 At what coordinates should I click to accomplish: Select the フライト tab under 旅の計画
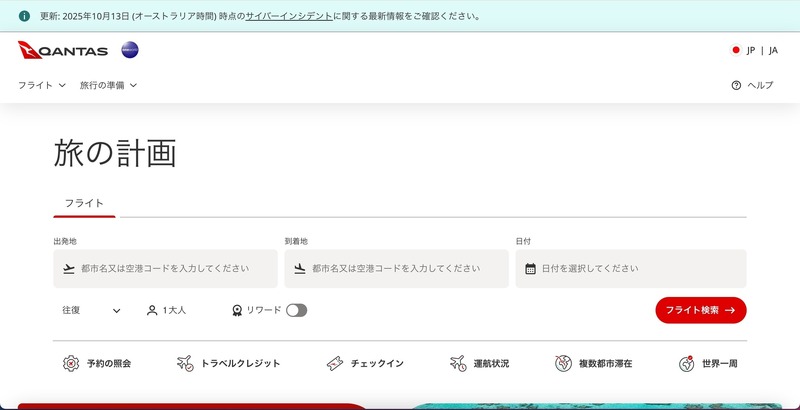tap(84, 203)
